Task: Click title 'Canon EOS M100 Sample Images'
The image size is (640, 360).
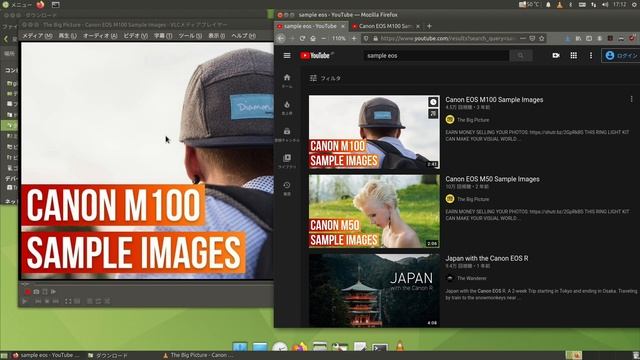Action: click(x=494, y=100)
